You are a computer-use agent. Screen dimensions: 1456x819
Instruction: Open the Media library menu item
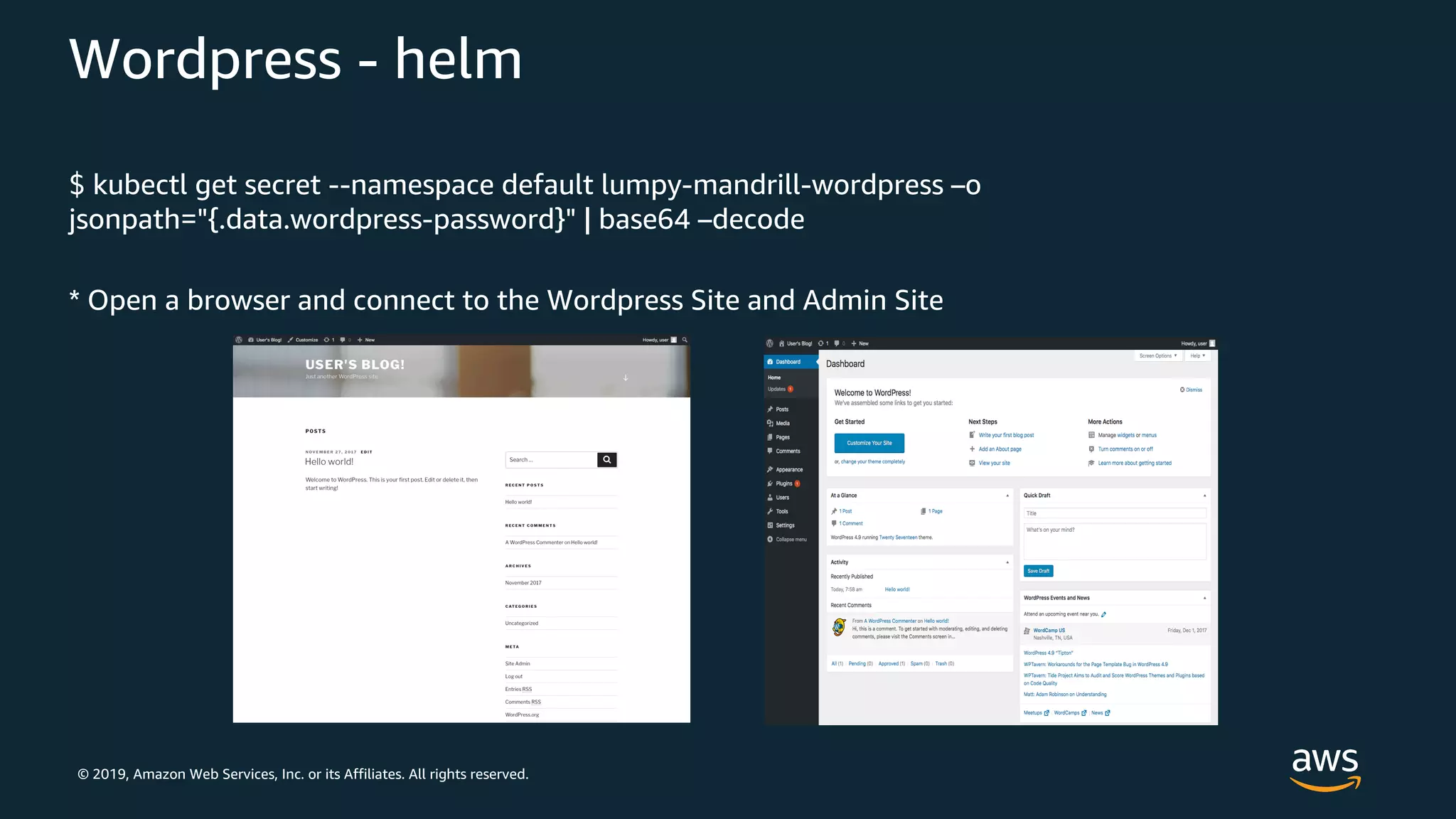782,423
